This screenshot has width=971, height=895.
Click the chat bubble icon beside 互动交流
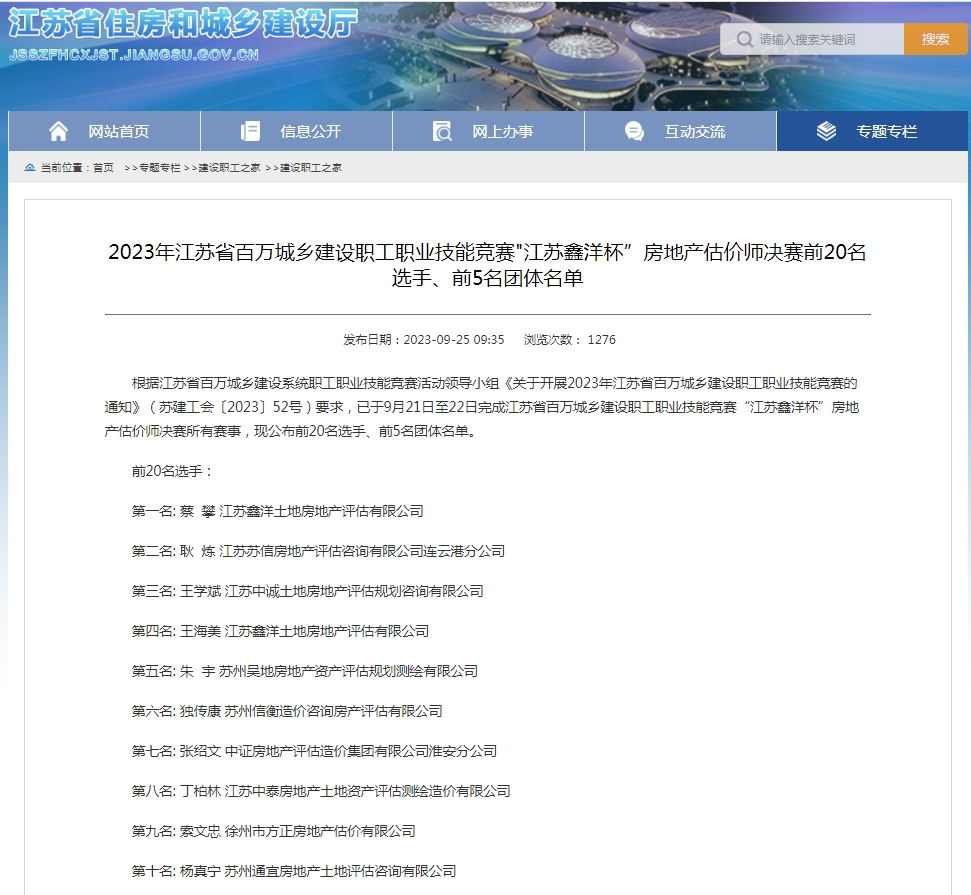pos(634,131)
